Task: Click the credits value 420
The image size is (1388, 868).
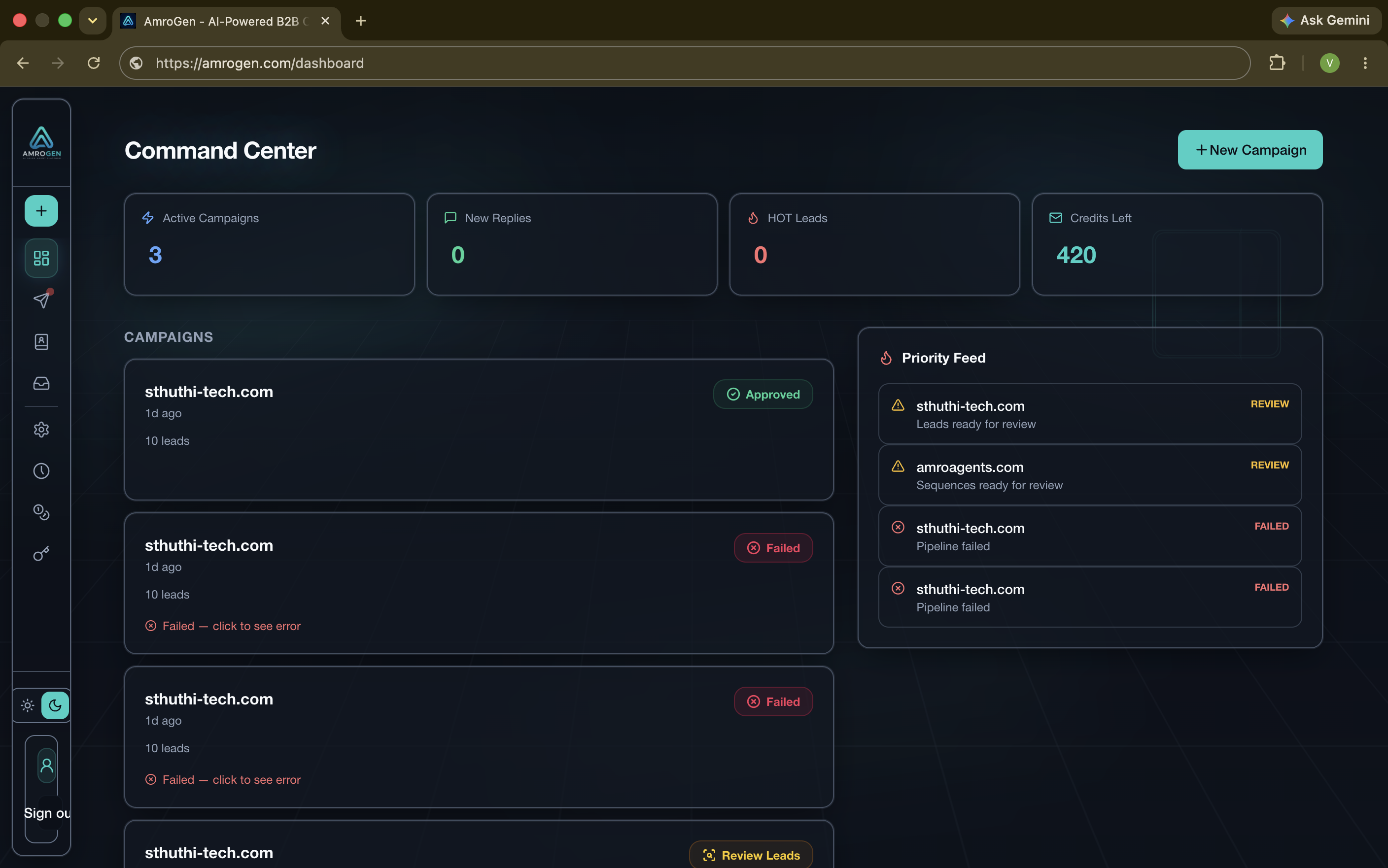Action: tap(1076, 255)
